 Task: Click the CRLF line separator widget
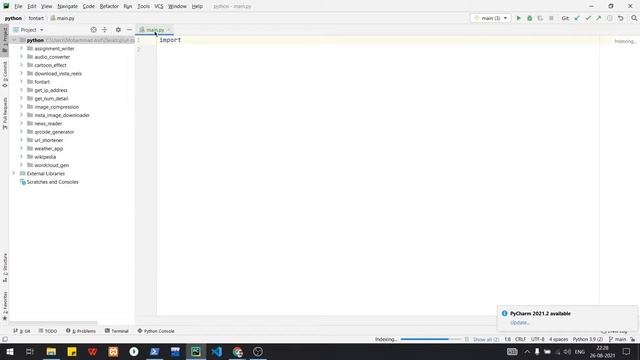(520, 339)
